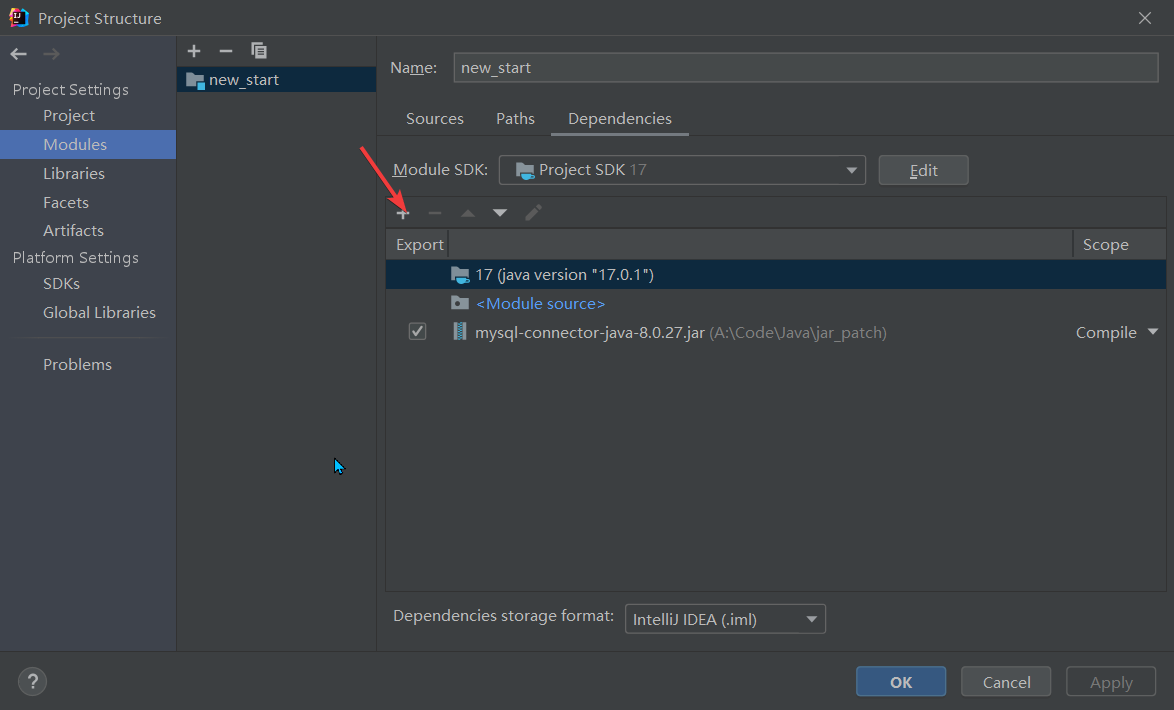Open Facets settings

click(x=66, y=203)
